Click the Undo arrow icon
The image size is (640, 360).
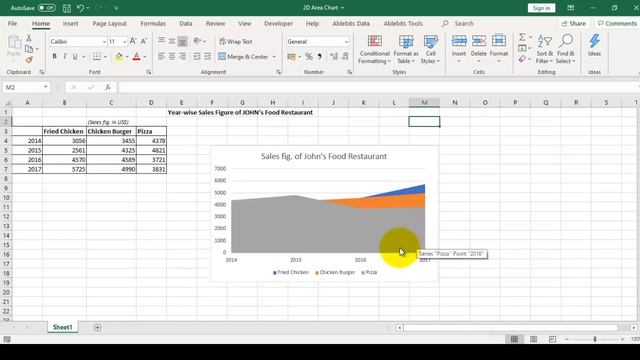[x=80, y=8]
